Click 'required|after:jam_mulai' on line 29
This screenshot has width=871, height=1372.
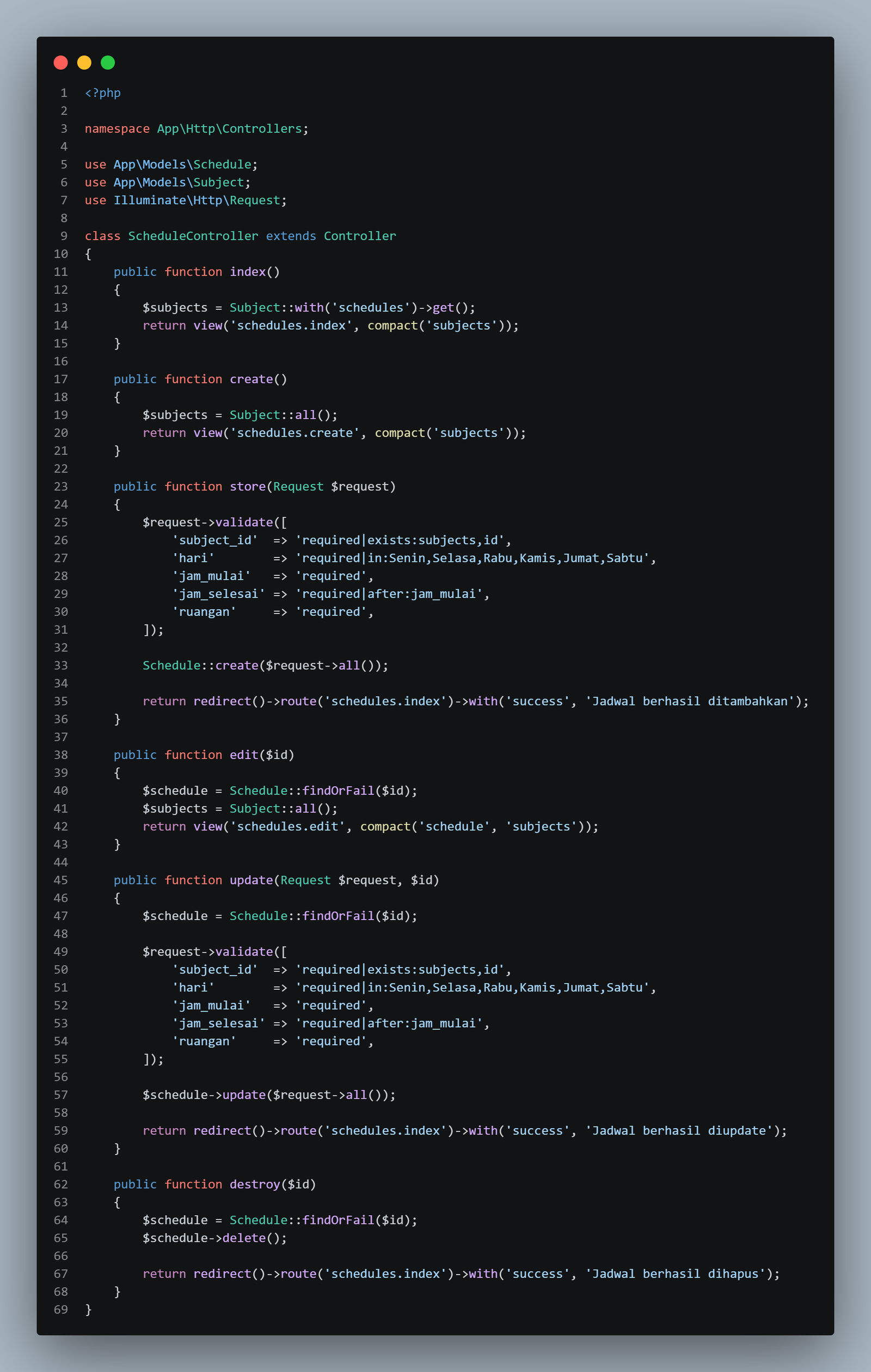[x=389, y=595]
